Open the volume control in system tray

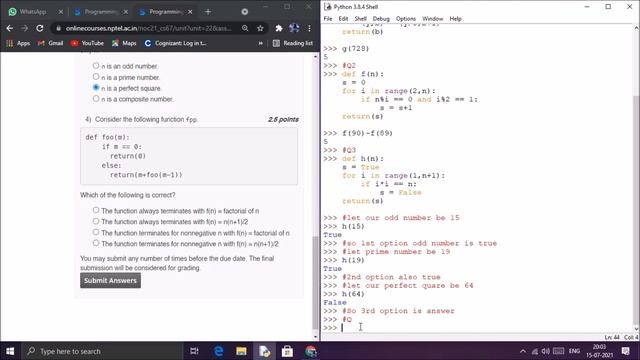coord(545,351)
